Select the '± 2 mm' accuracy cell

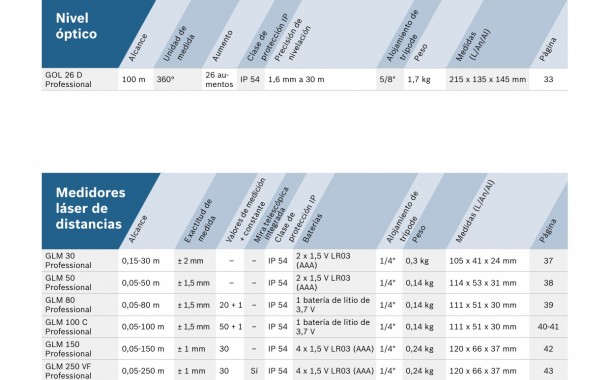(190, 261)
